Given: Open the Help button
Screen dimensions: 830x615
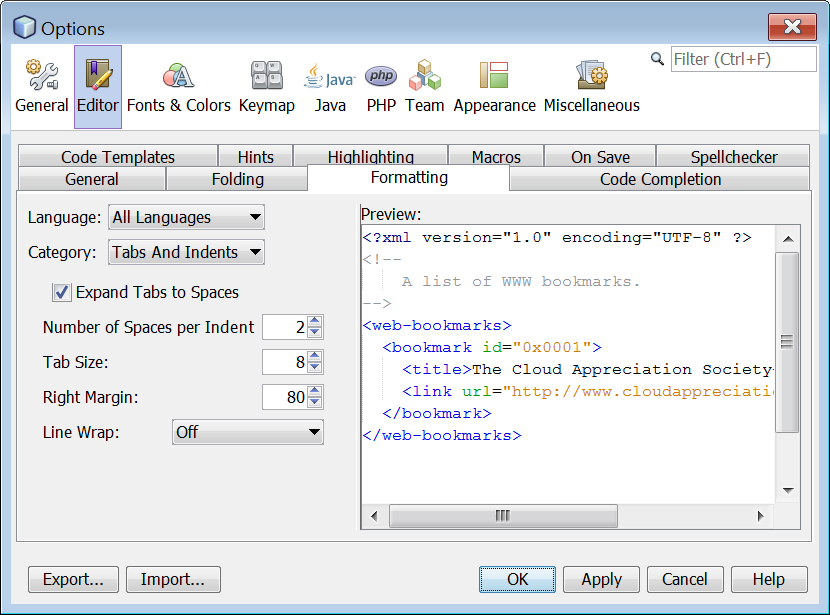Looking at the screenshot, I should point(769,580).
